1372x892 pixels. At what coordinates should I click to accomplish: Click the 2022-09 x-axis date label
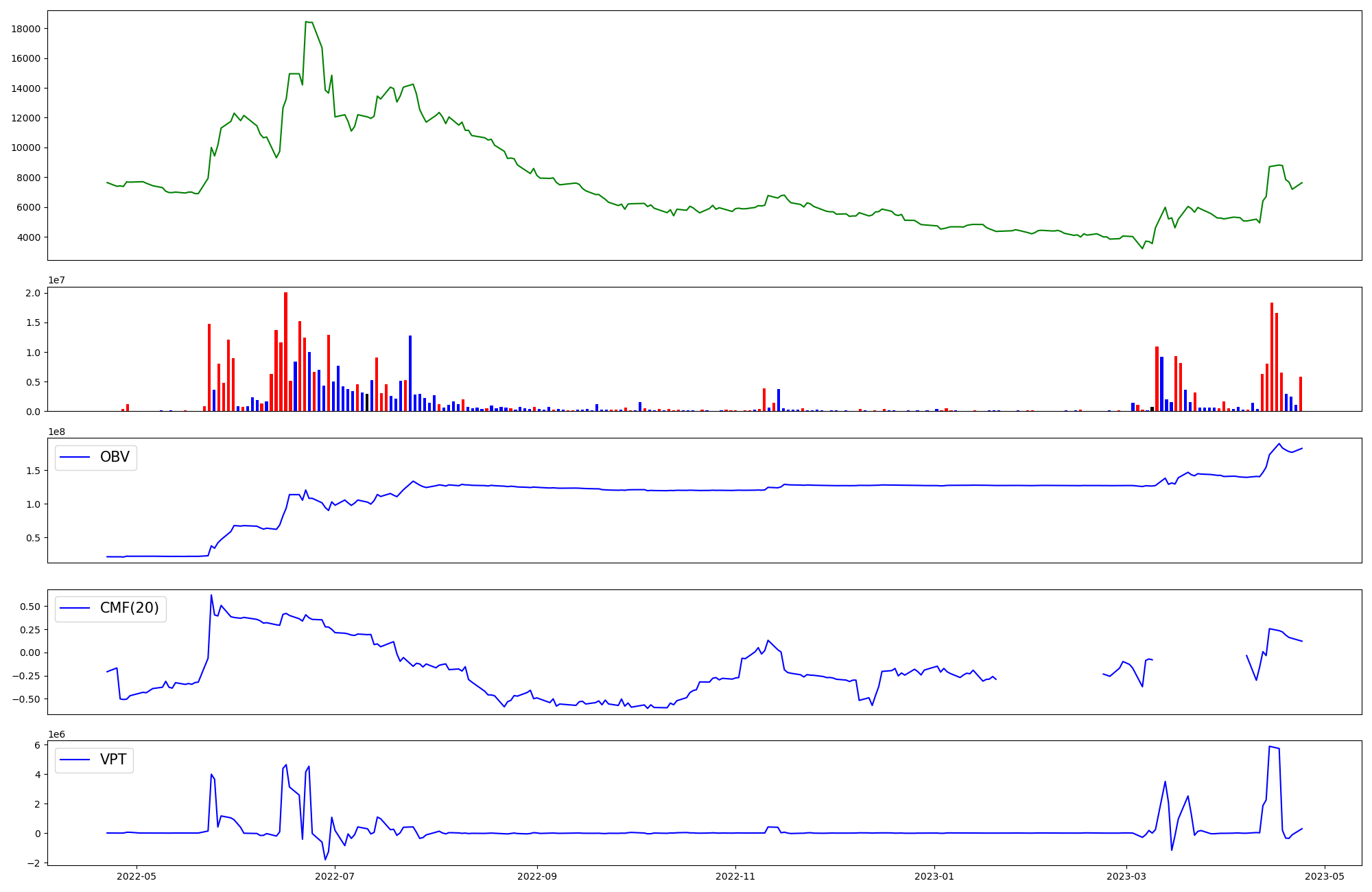tap(537, 876)
